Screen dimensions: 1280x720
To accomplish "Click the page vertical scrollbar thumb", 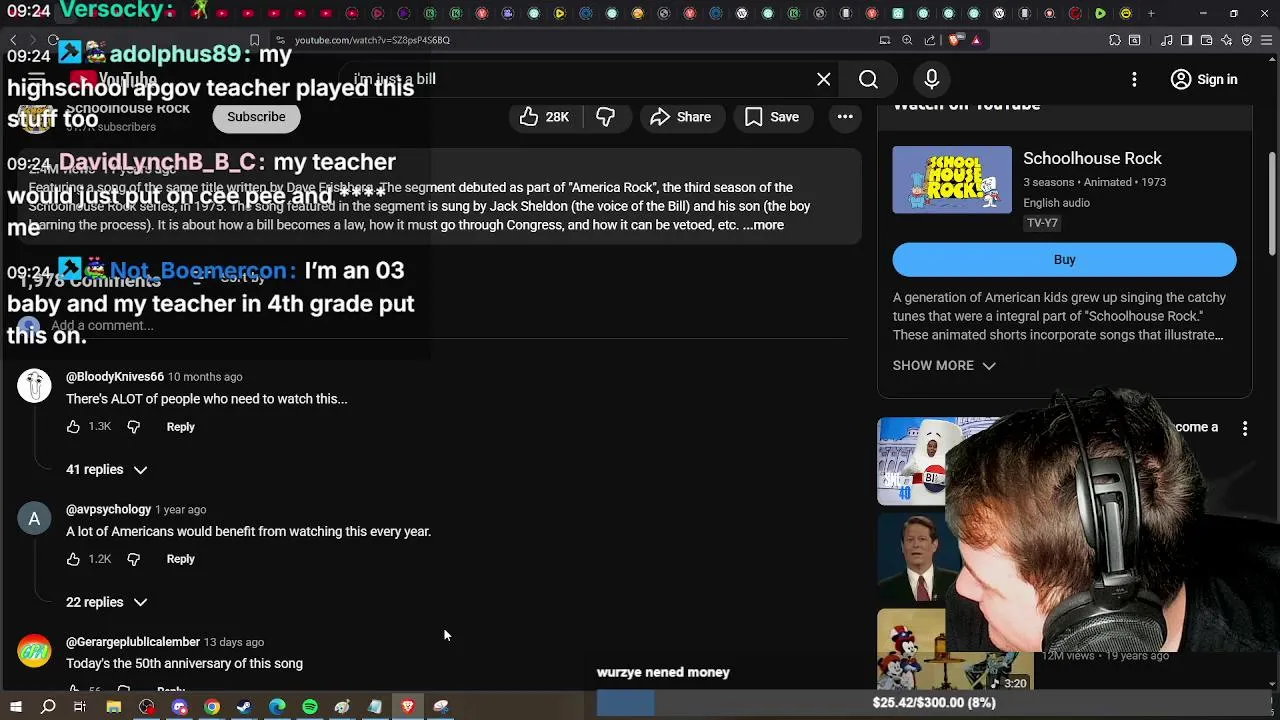I will (1272, 203).
